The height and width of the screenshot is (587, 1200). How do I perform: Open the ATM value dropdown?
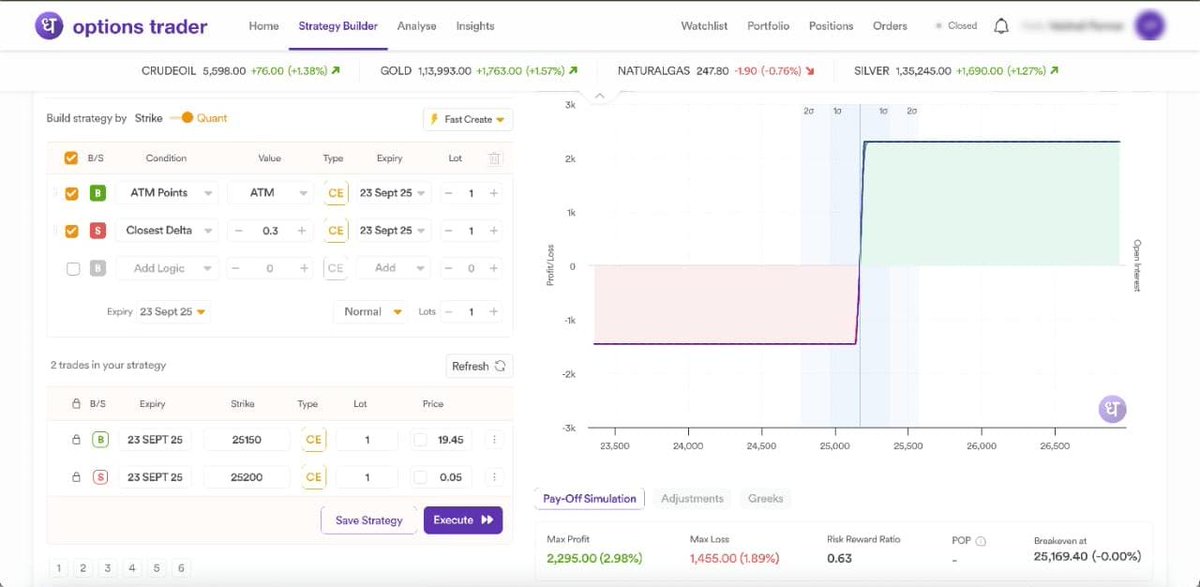[270, 193]
